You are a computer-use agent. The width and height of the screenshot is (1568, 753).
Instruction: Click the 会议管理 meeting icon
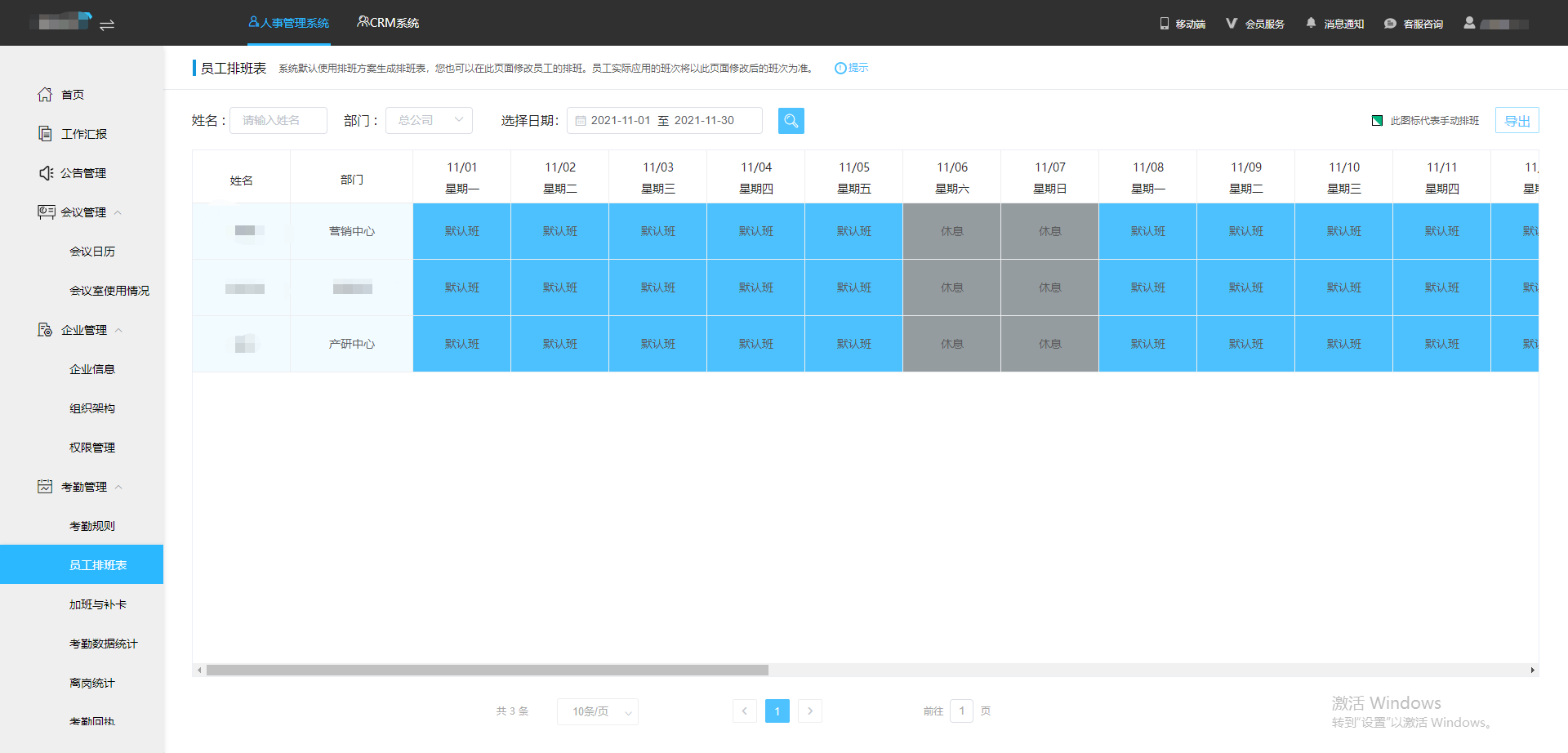click(x=46, y=212)
